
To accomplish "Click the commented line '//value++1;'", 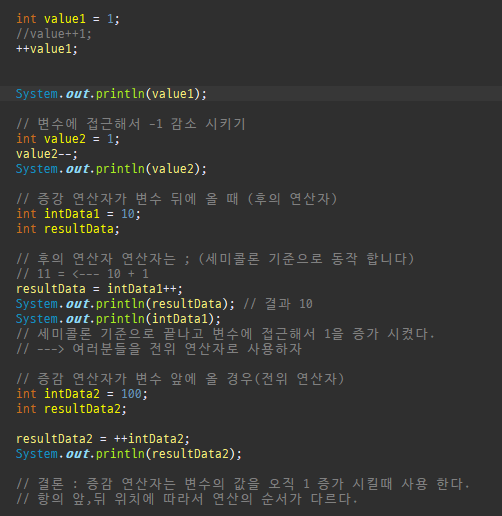I will point(54,34).
